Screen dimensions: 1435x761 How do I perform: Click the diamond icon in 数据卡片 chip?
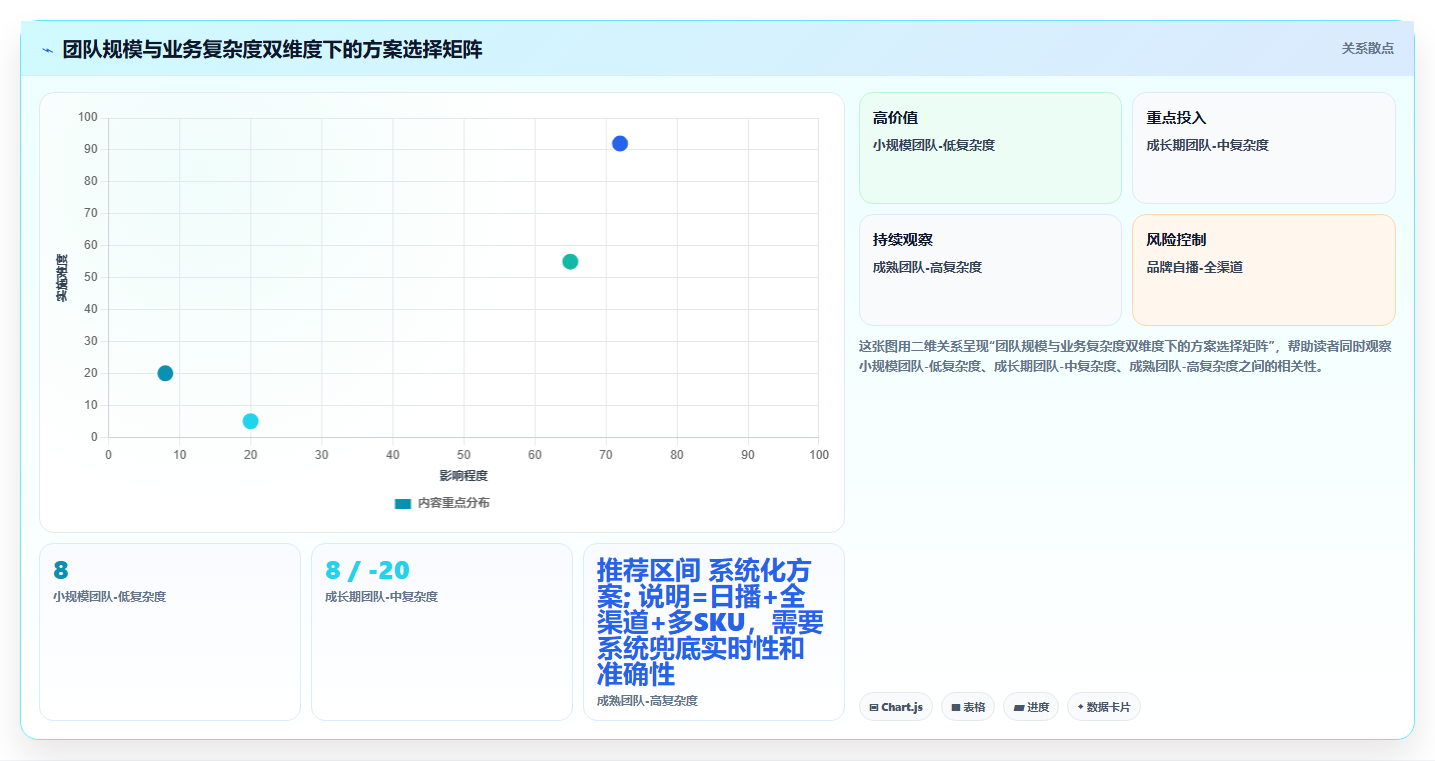click(x=1080, y=707)
